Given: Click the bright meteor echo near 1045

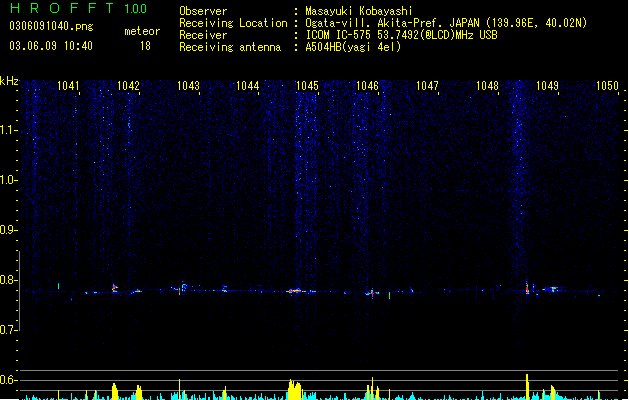Looking at the screenshot, I should (295, 291).
